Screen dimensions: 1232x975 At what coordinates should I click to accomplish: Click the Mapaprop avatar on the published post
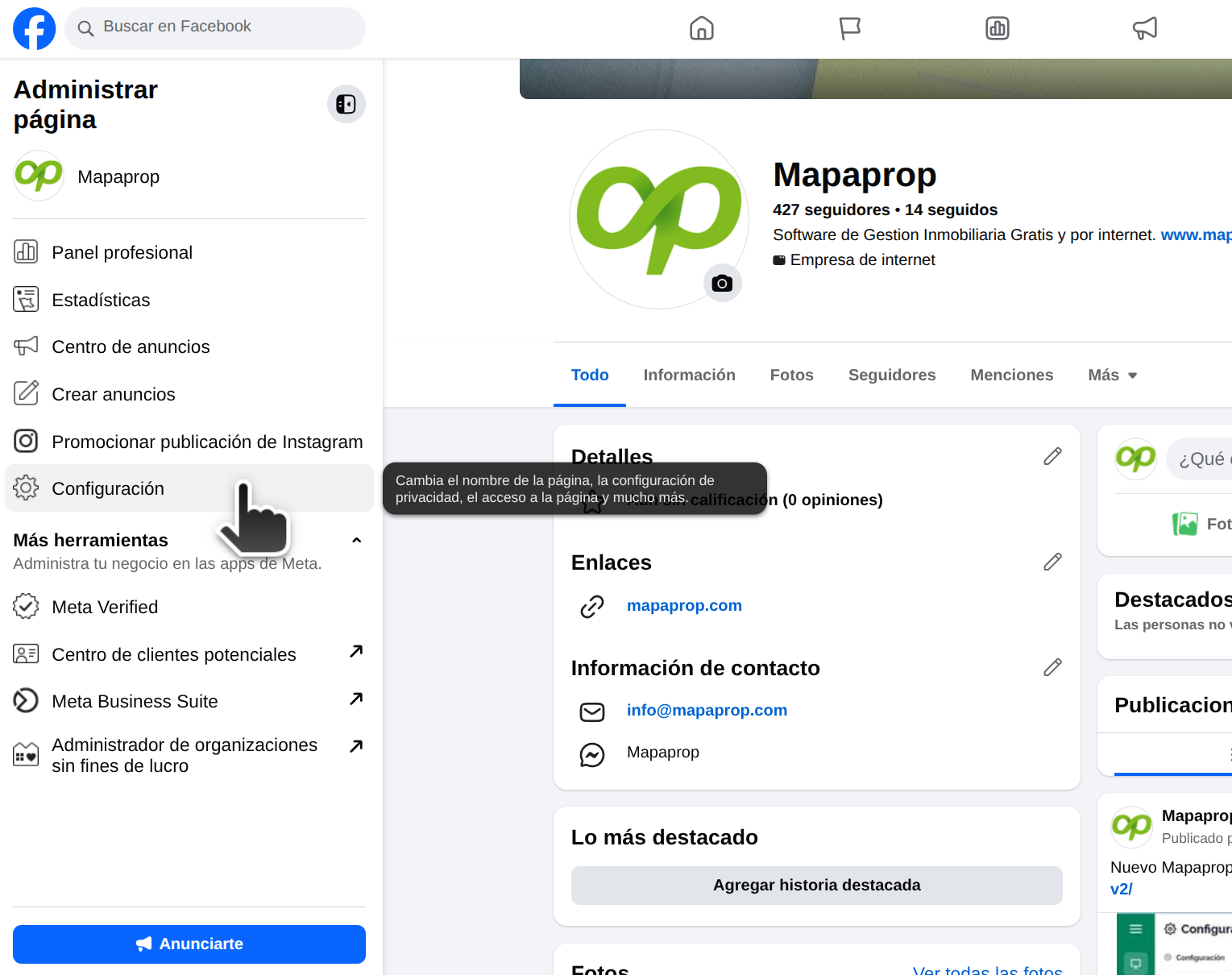coord(1131,827)
